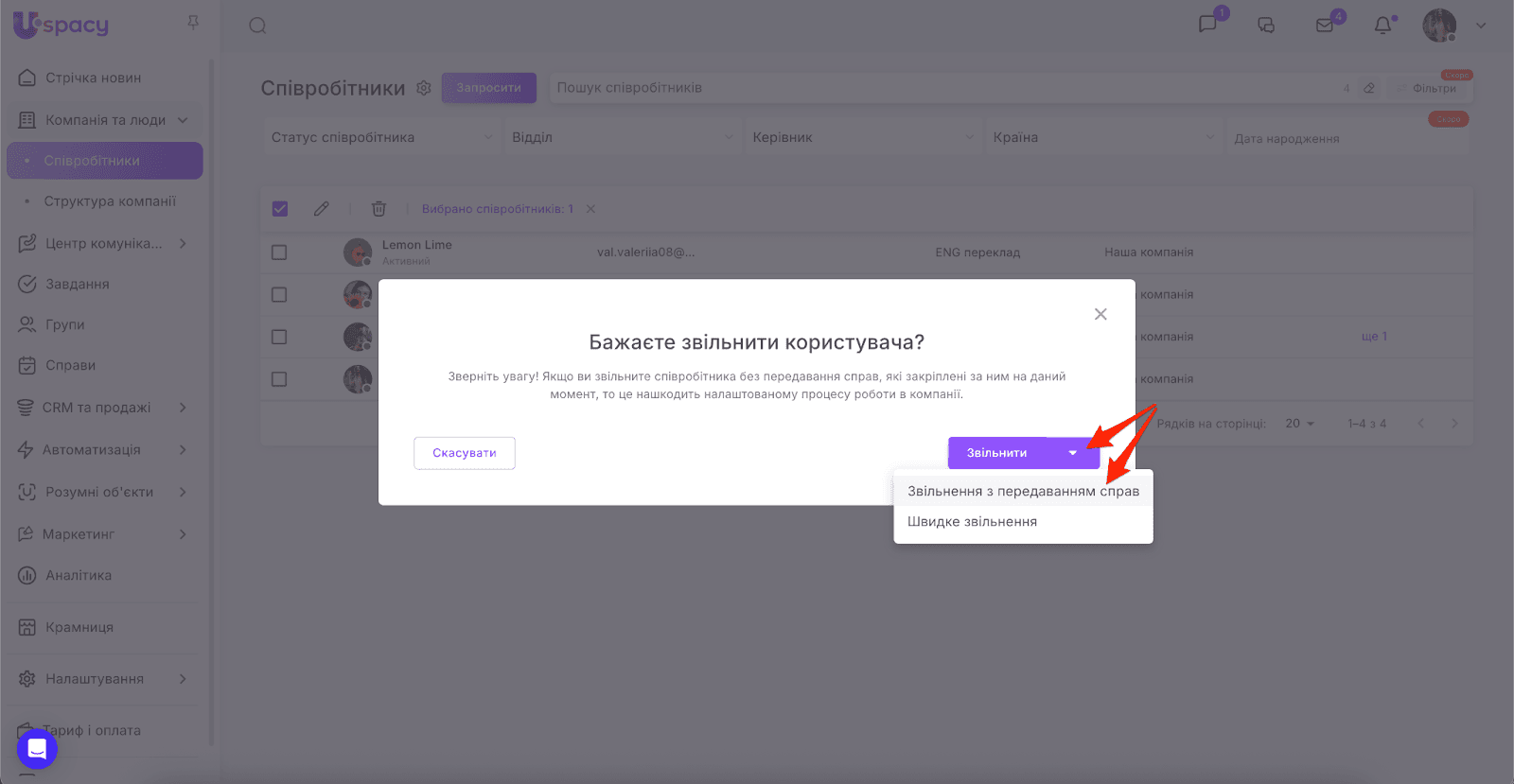Screen dimensions: 1514x784
Task: Select Звільнення з передаванням справ
Action: click(x=1023, y=491)
